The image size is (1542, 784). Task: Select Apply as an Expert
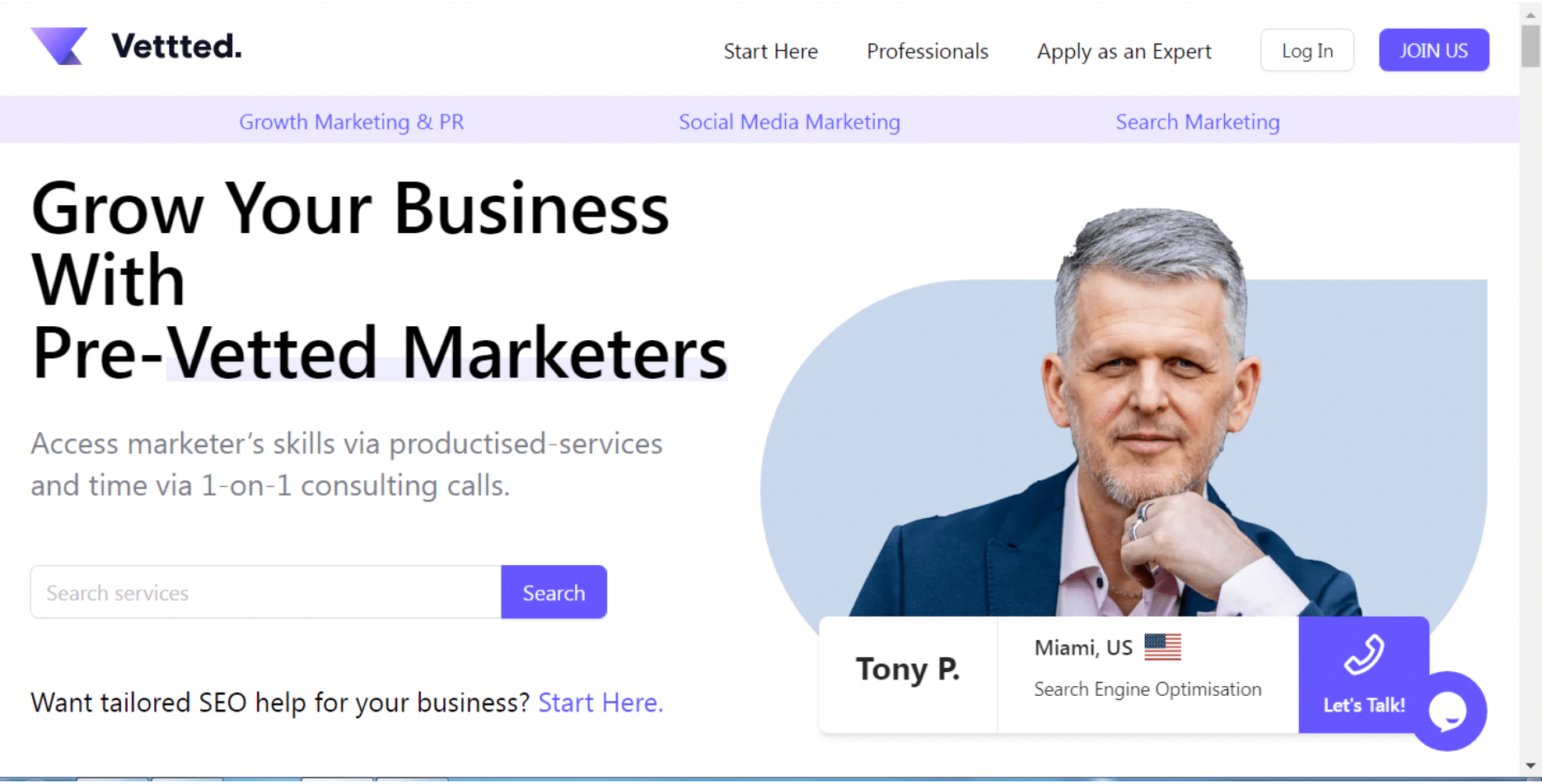click(x=1124, y=51)
